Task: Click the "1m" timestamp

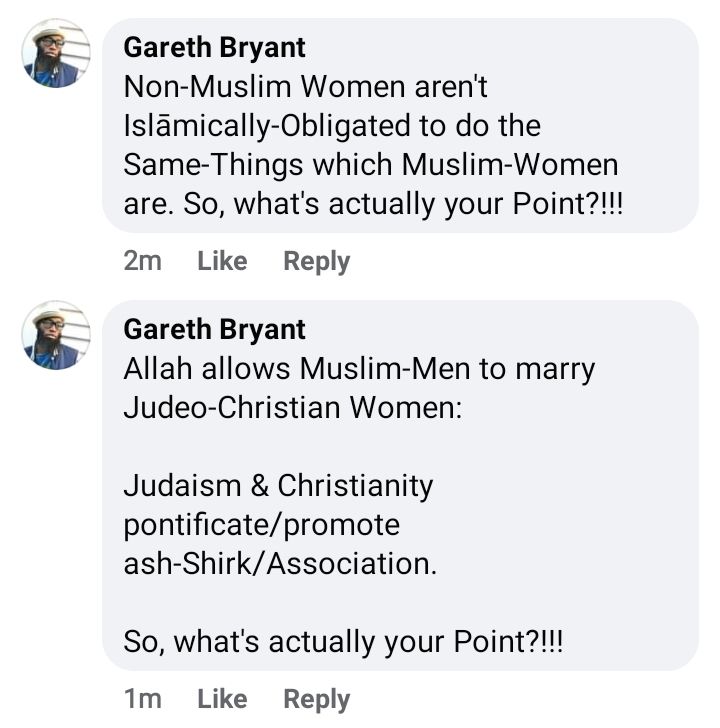Action: click(142, 699)
